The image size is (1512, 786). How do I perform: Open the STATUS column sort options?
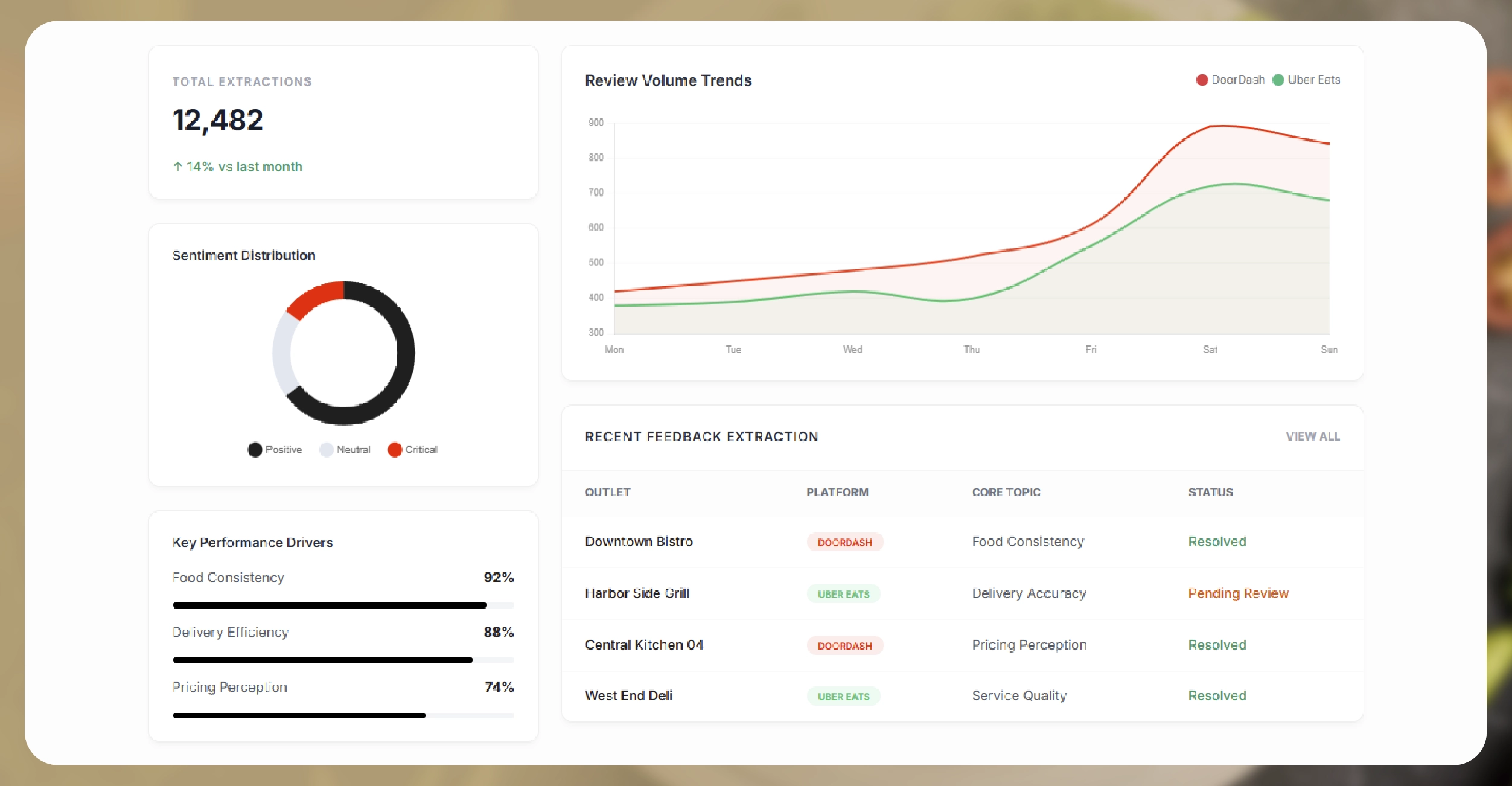click(x=1210, y=493)
